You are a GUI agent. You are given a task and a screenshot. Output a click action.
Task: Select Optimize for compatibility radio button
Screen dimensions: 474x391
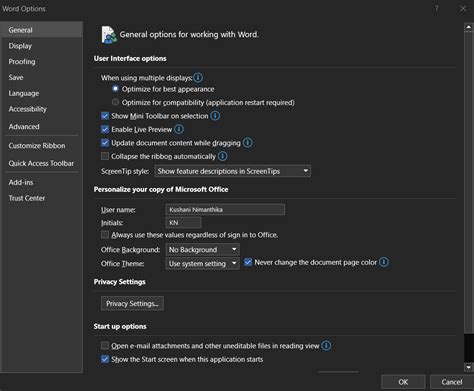coord(115,102)
